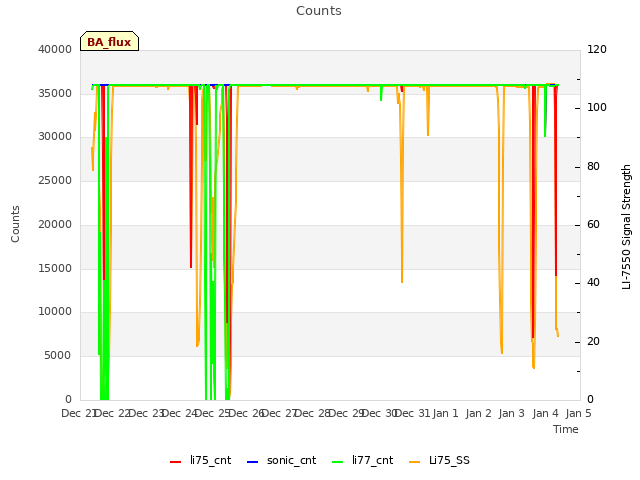Viewport: 640px width, 480px height.
Task: Click the 'Jan 2' date label
Action: [478, 413]
